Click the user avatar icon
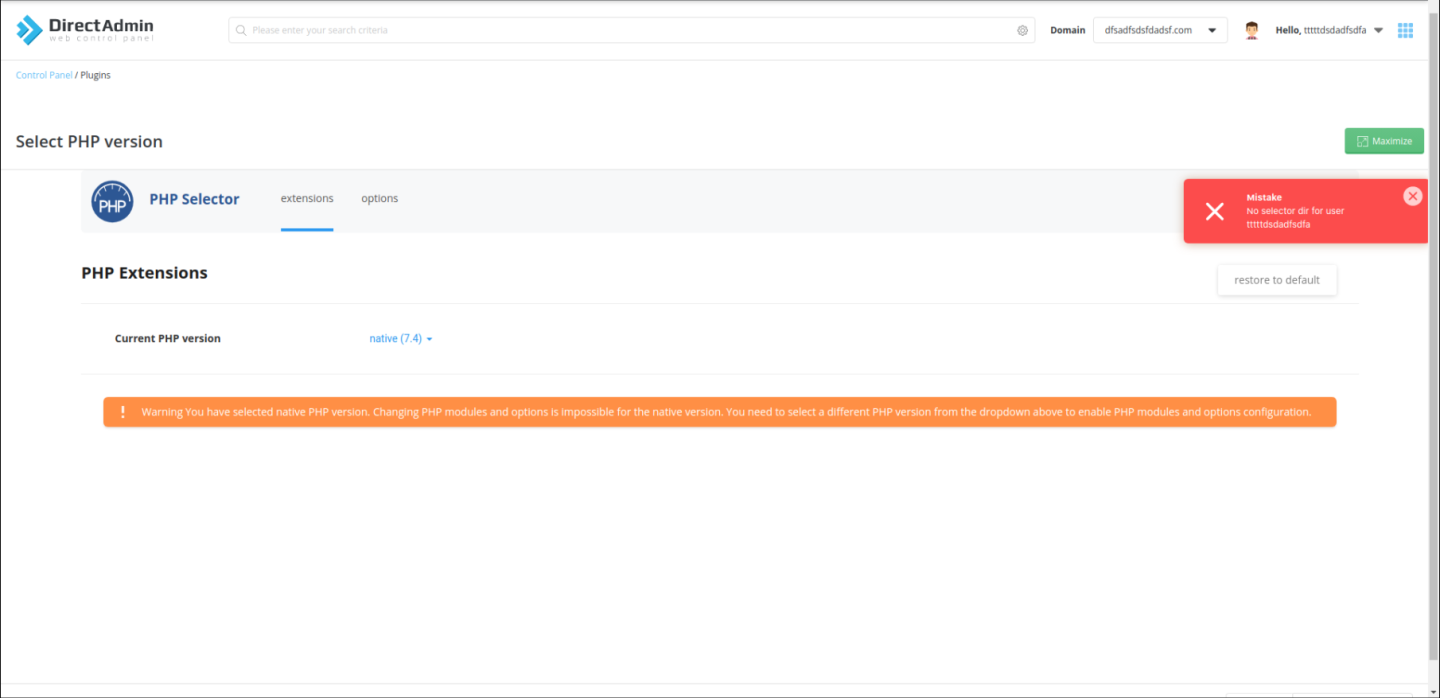Screen dimensions: 1440x698 coord(1251,30)
